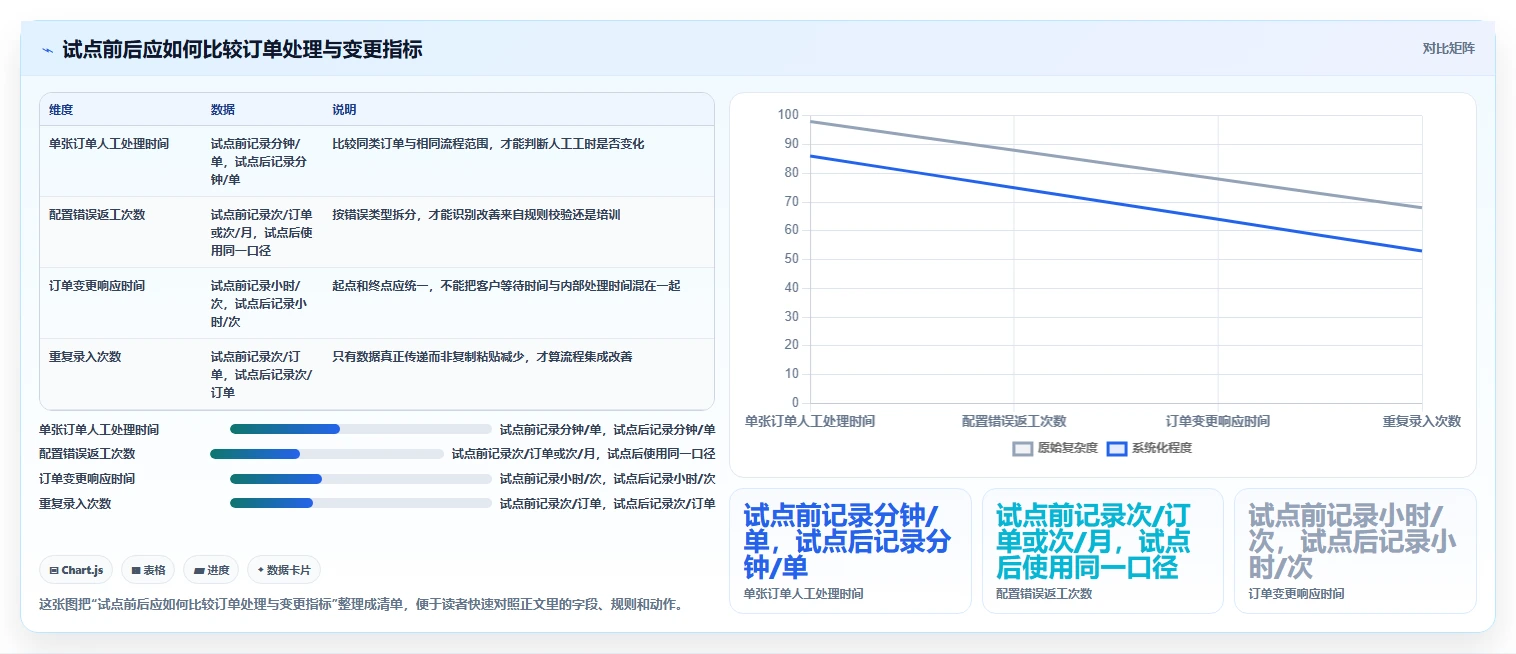The width and height of the screenshot is (1516, 654).
Task: Click the lightning icon beside the title
Action: [x=47, y=50]
